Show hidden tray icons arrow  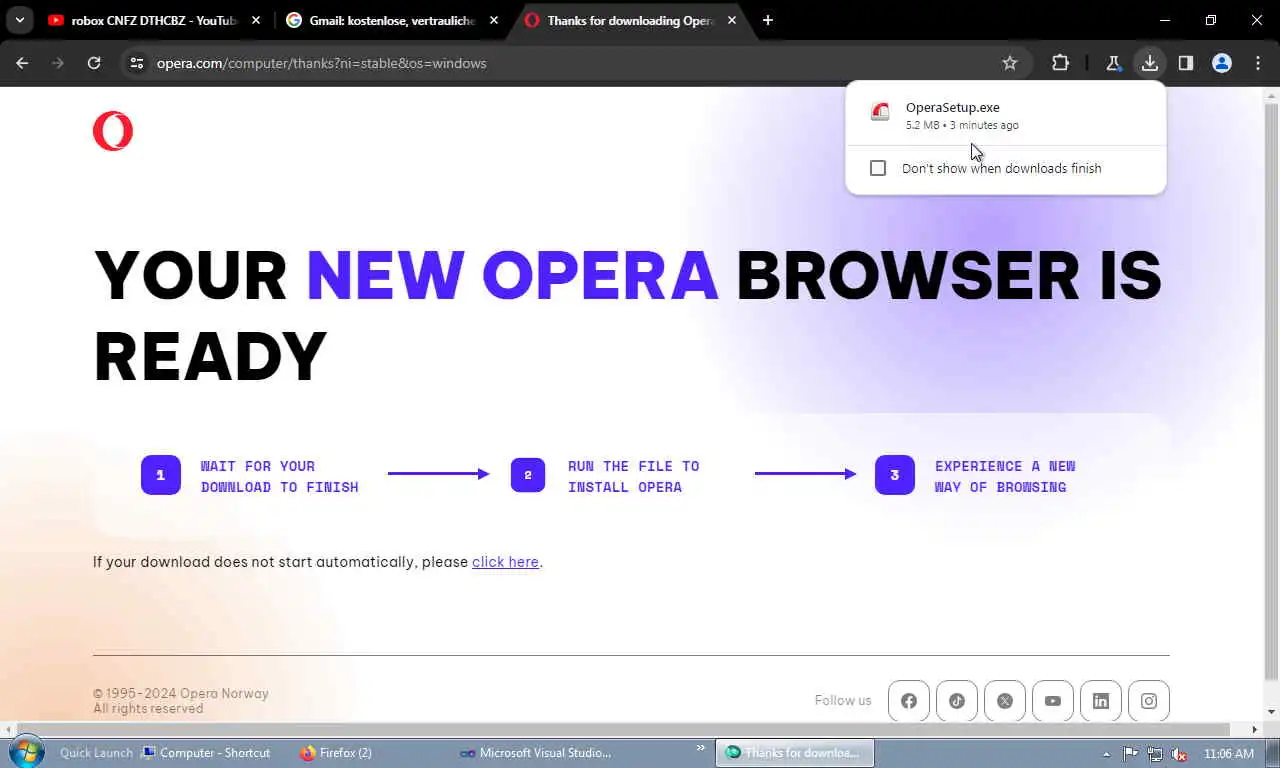1106,754
